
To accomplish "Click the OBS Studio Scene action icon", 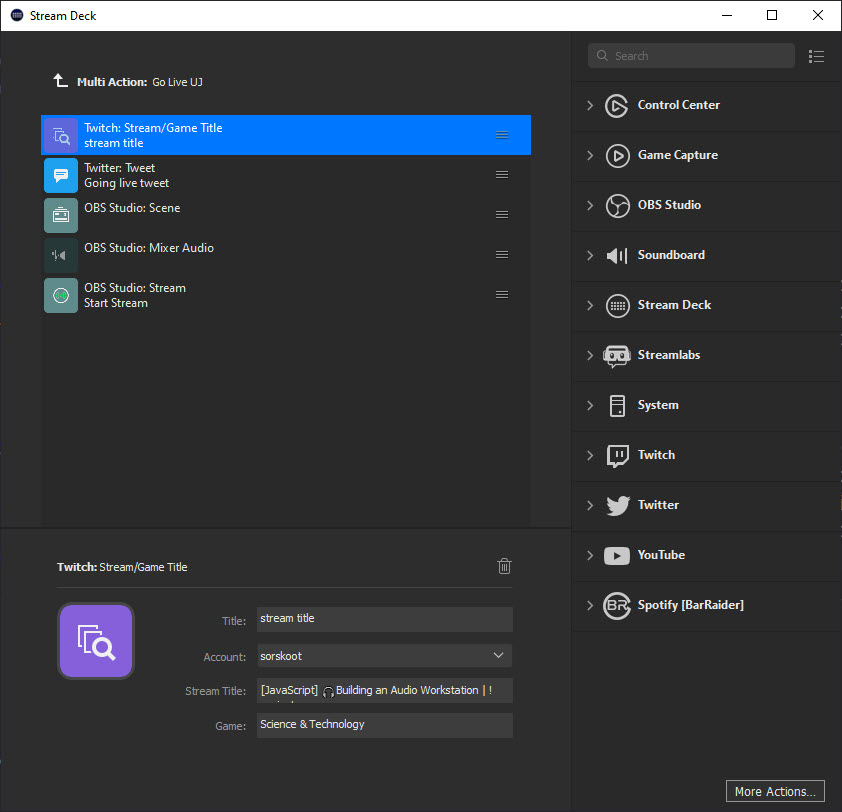I will (61, 215).
